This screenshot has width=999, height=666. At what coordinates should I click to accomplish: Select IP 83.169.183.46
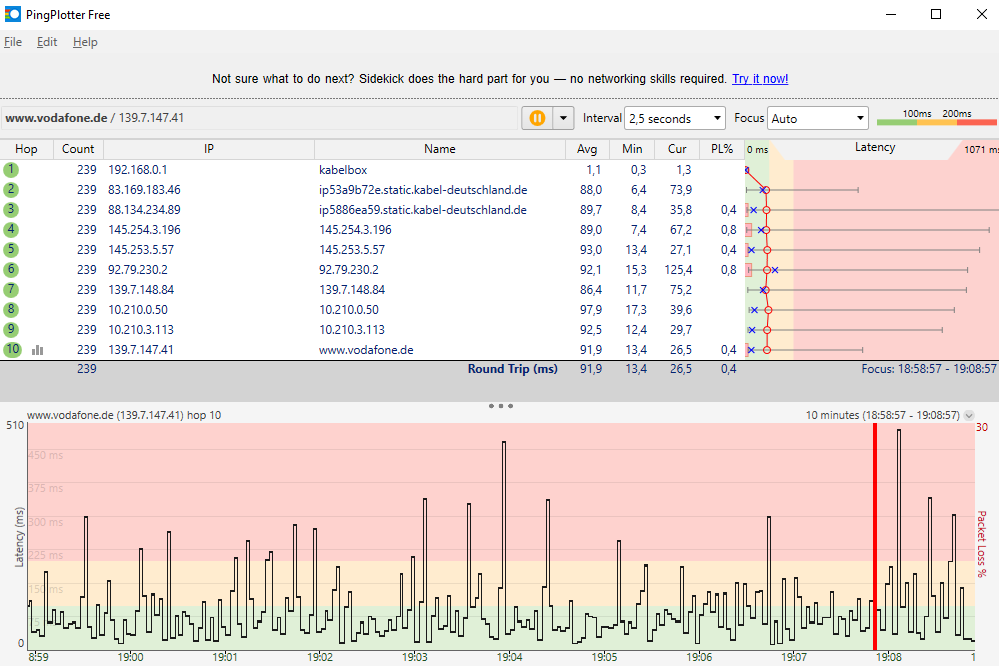(144, 190)
